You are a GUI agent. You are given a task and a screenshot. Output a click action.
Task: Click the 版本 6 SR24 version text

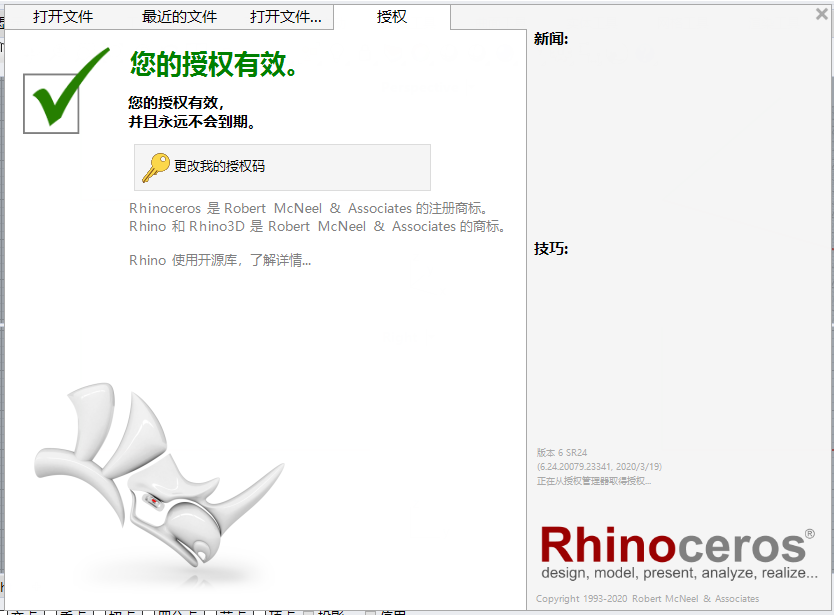pyautogui.click(x=562, y=453)
